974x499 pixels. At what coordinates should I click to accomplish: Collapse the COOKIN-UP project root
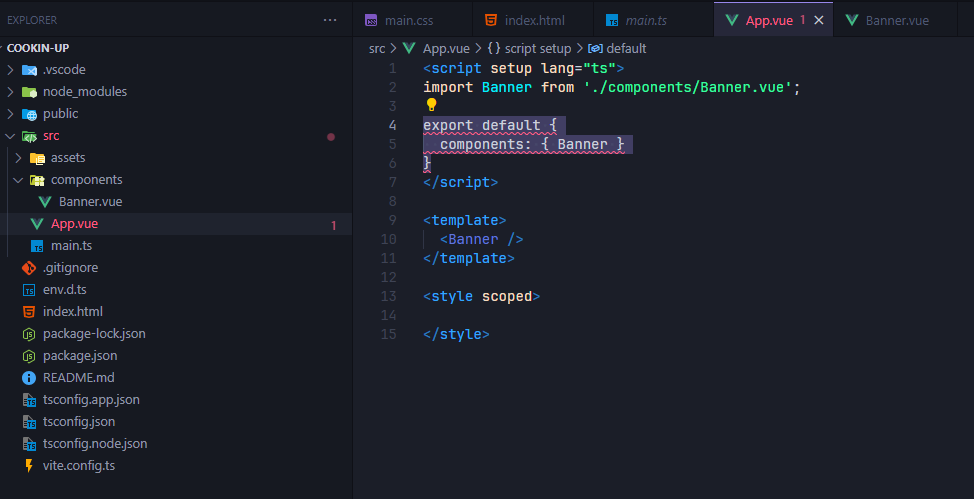click(x=38, y=48)
